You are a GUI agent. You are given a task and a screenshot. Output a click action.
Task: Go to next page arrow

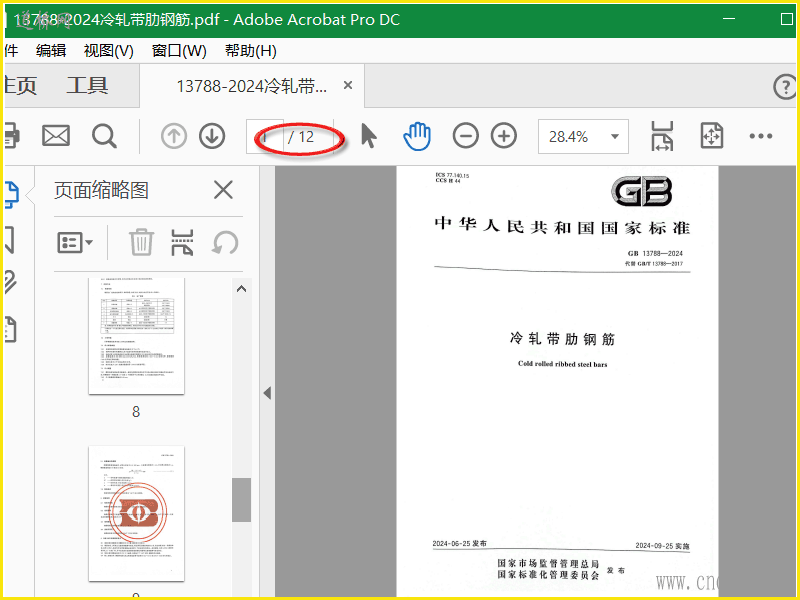point(212,136)
